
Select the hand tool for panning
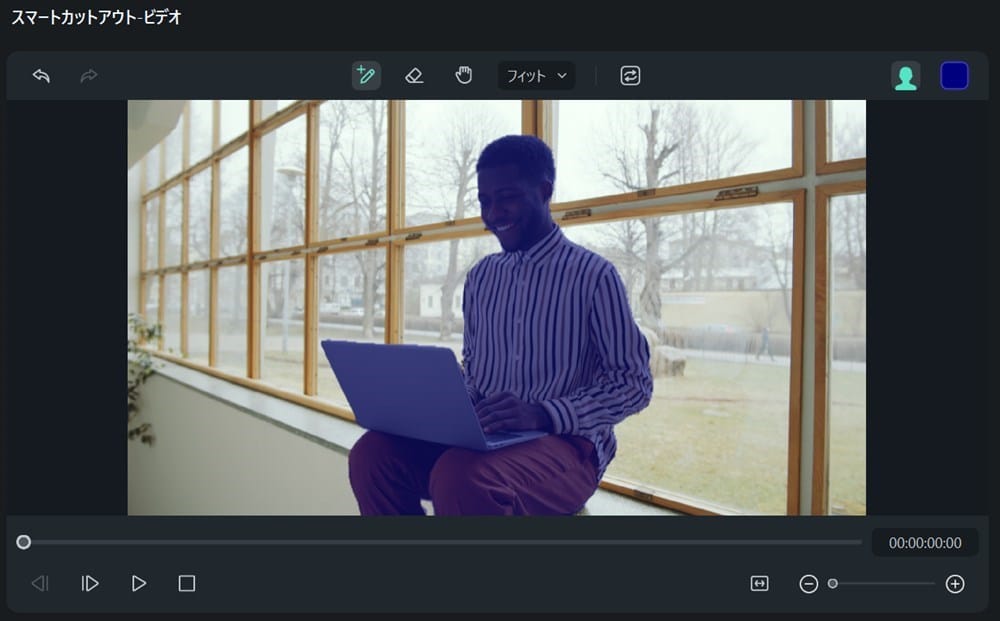click(463, 75)
